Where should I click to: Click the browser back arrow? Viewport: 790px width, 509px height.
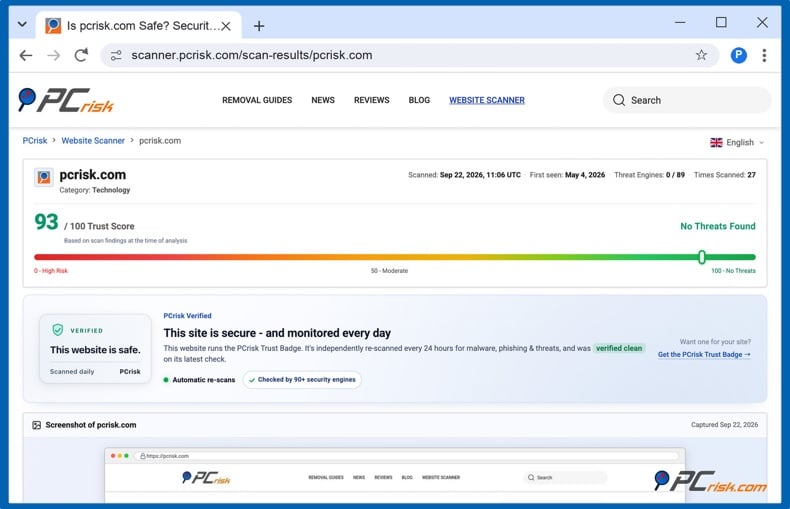pyautogui.click(x=26, y=55)
